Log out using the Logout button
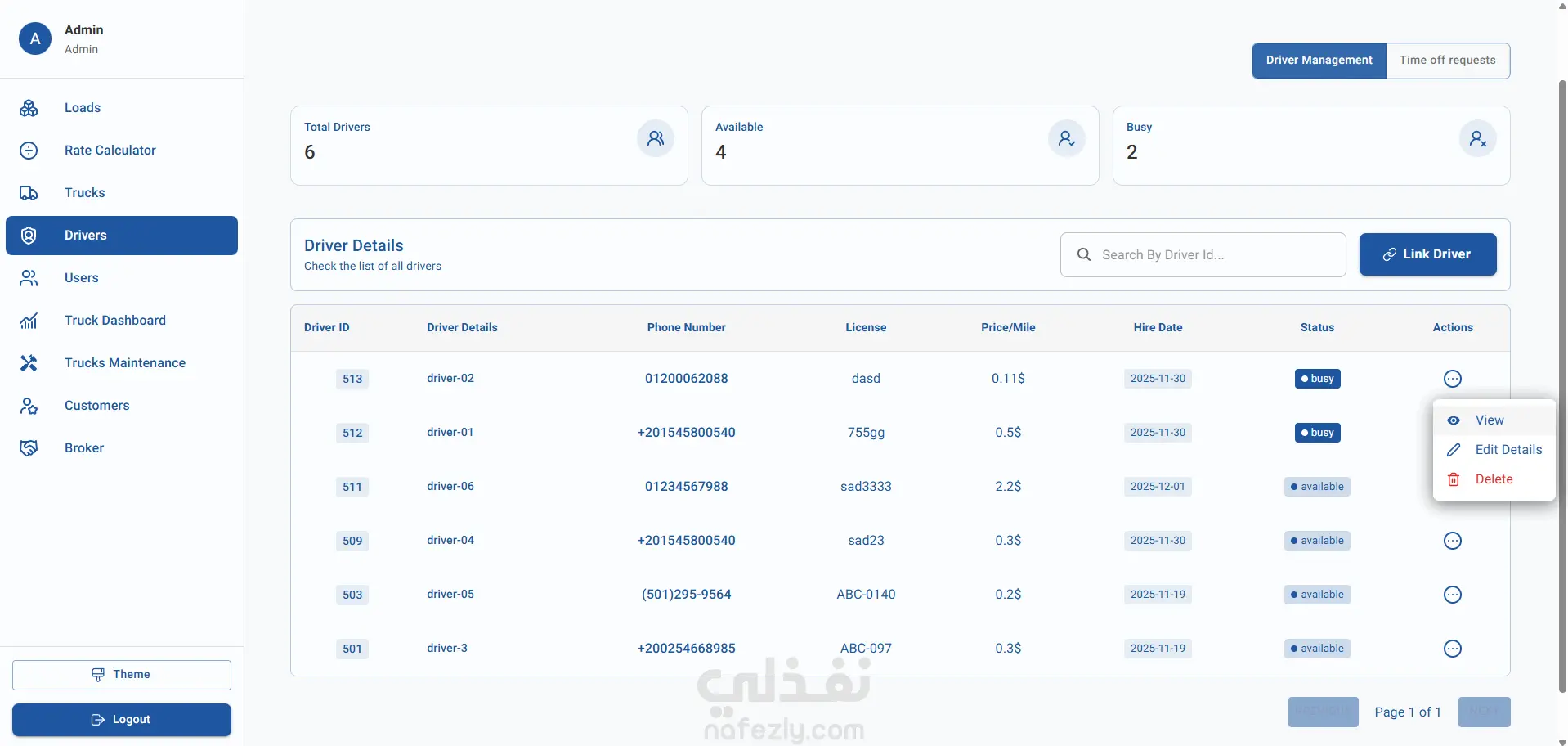1568x746 pixels. (122, 720)
